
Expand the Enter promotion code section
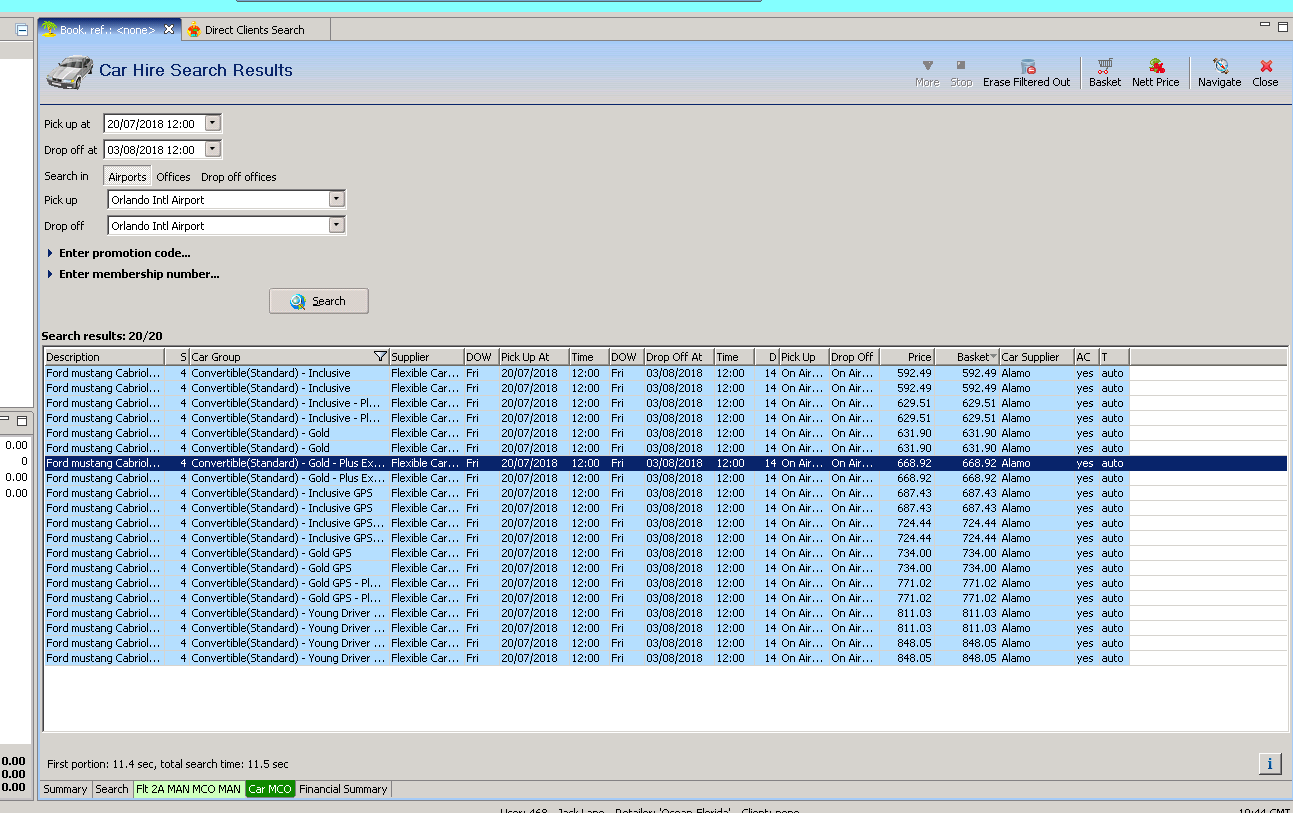[119, 253]
